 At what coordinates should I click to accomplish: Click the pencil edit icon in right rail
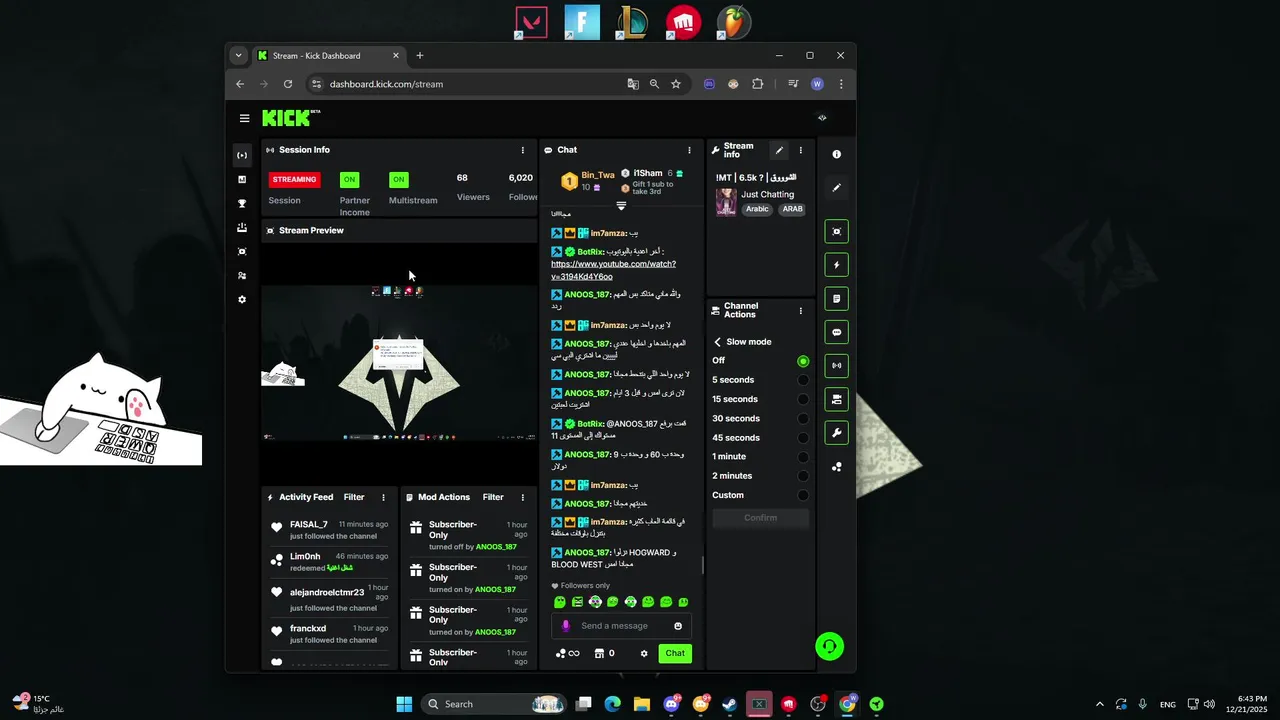tap(837, 187)
